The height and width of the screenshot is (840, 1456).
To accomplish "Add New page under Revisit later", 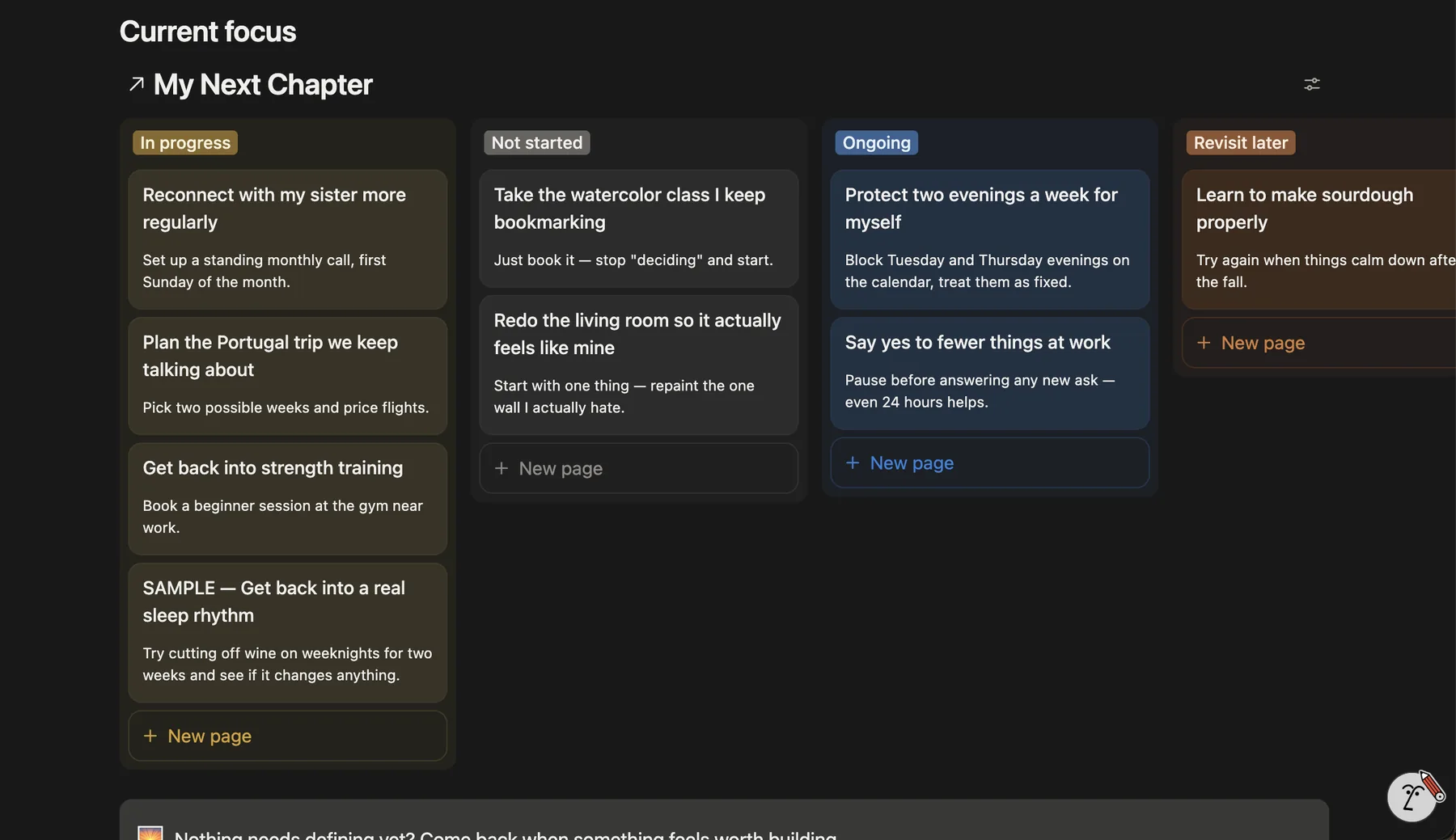I will 1318,343.
